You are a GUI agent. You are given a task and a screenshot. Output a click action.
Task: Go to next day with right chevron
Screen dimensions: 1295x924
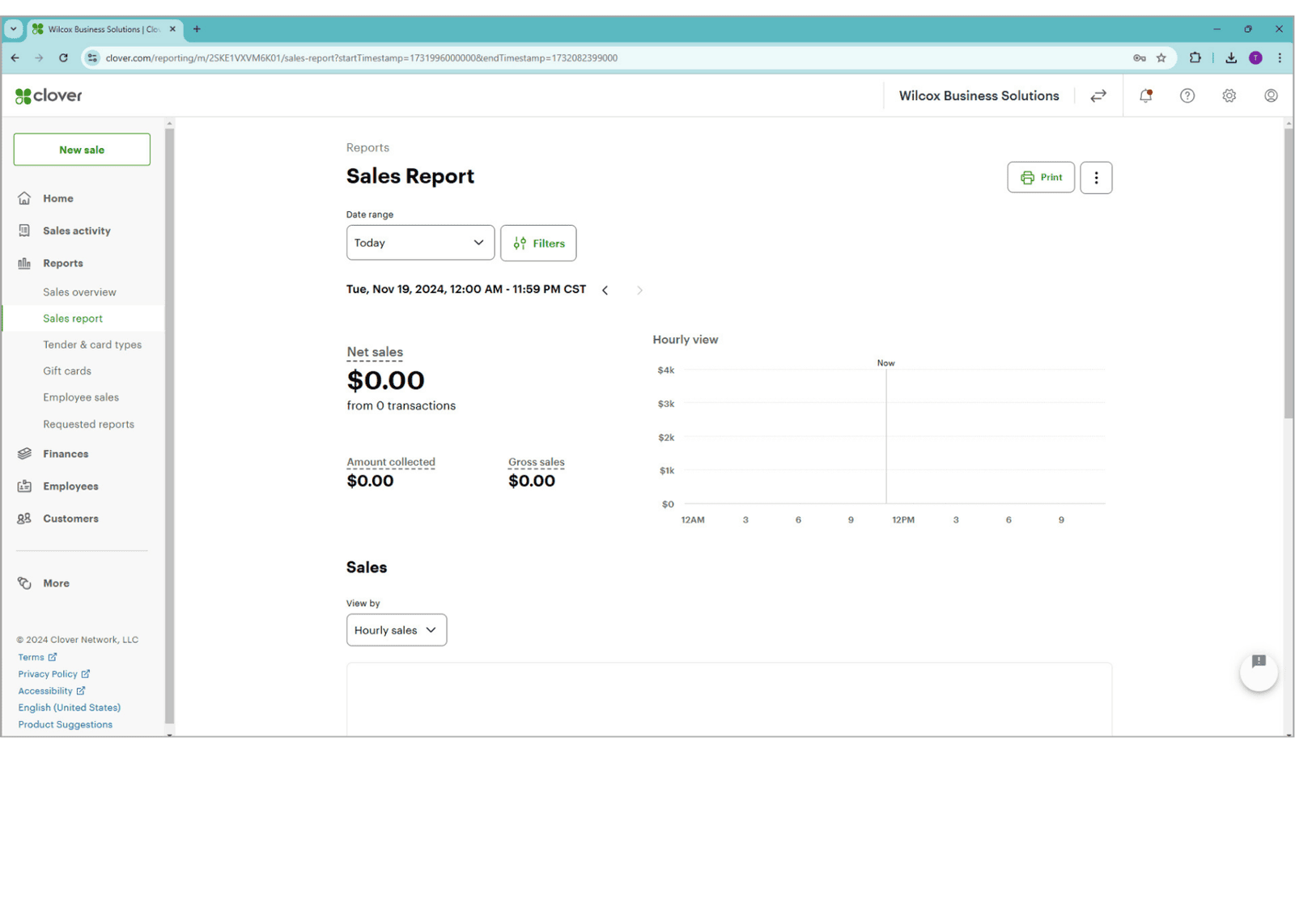[x=639, y=290]
